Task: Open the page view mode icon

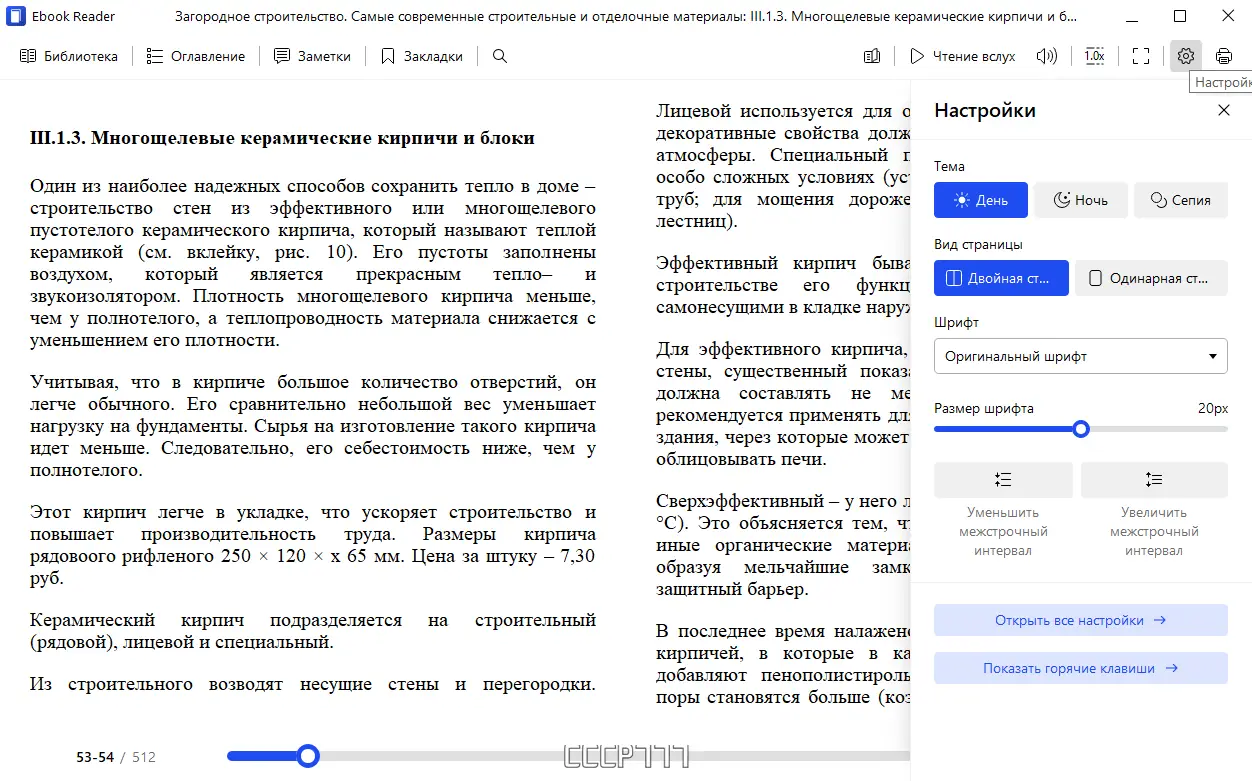Action: pyautogui.click(x=871, y=56)
